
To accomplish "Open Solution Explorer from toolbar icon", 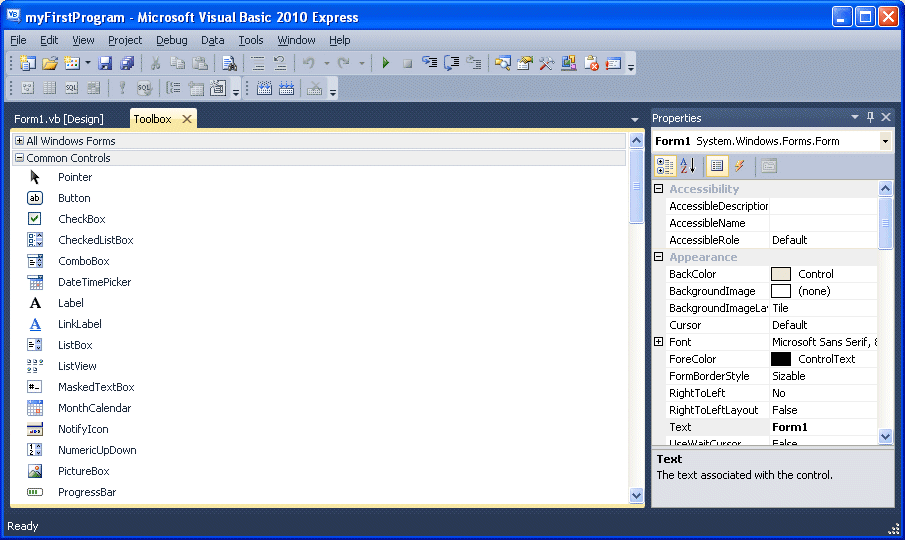I will 503,63.
